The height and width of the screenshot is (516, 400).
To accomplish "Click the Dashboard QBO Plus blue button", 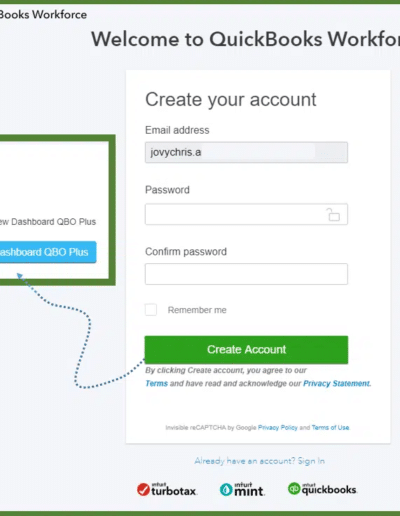I will pyautogui.click(x=45, y=252).
